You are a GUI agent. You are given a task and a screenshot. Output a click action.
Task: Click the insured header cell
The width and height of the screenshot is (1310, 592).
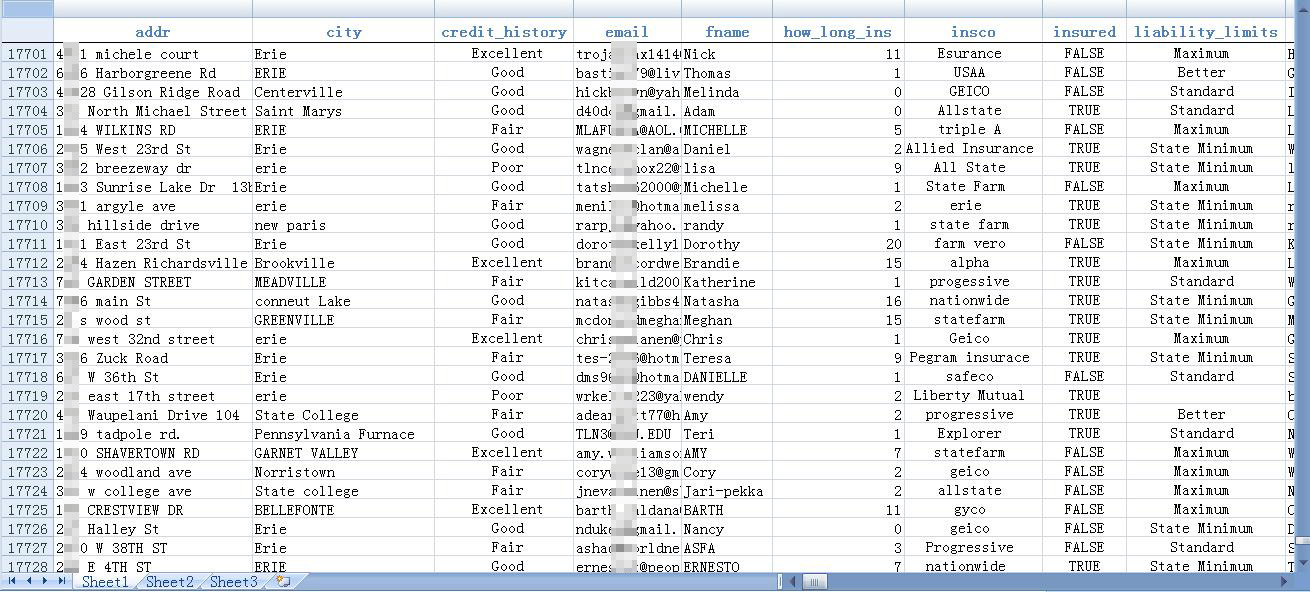click(1084, 32)
